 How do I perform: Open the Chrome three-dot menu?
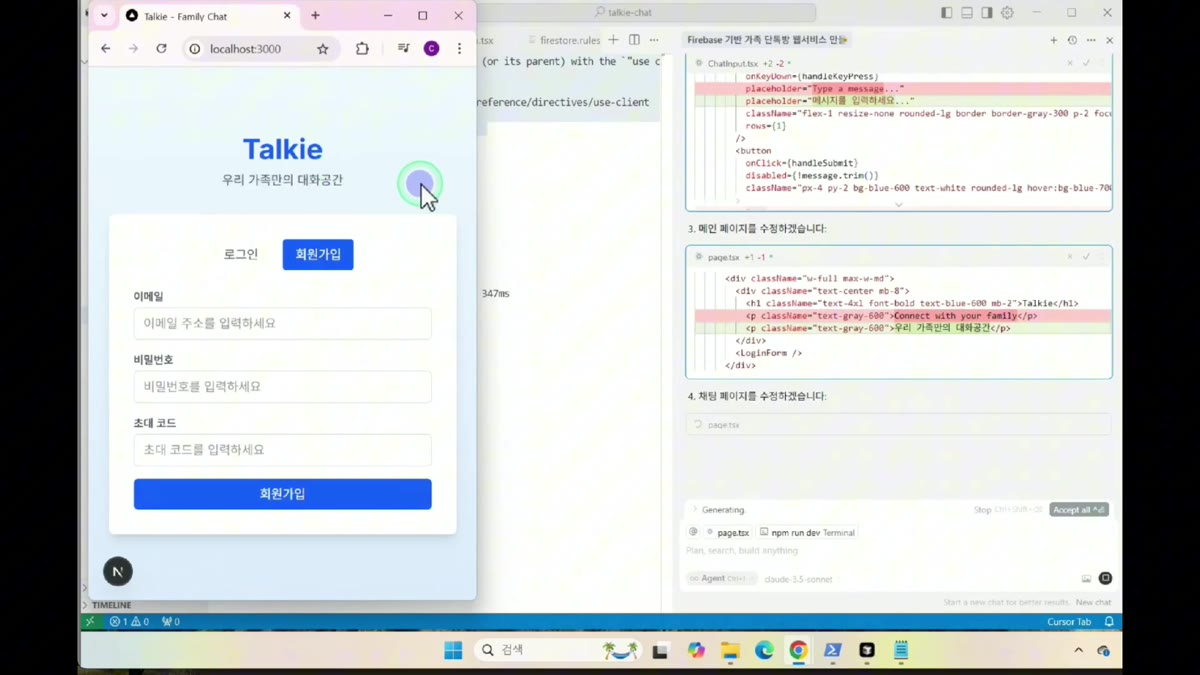coord(459,49)
